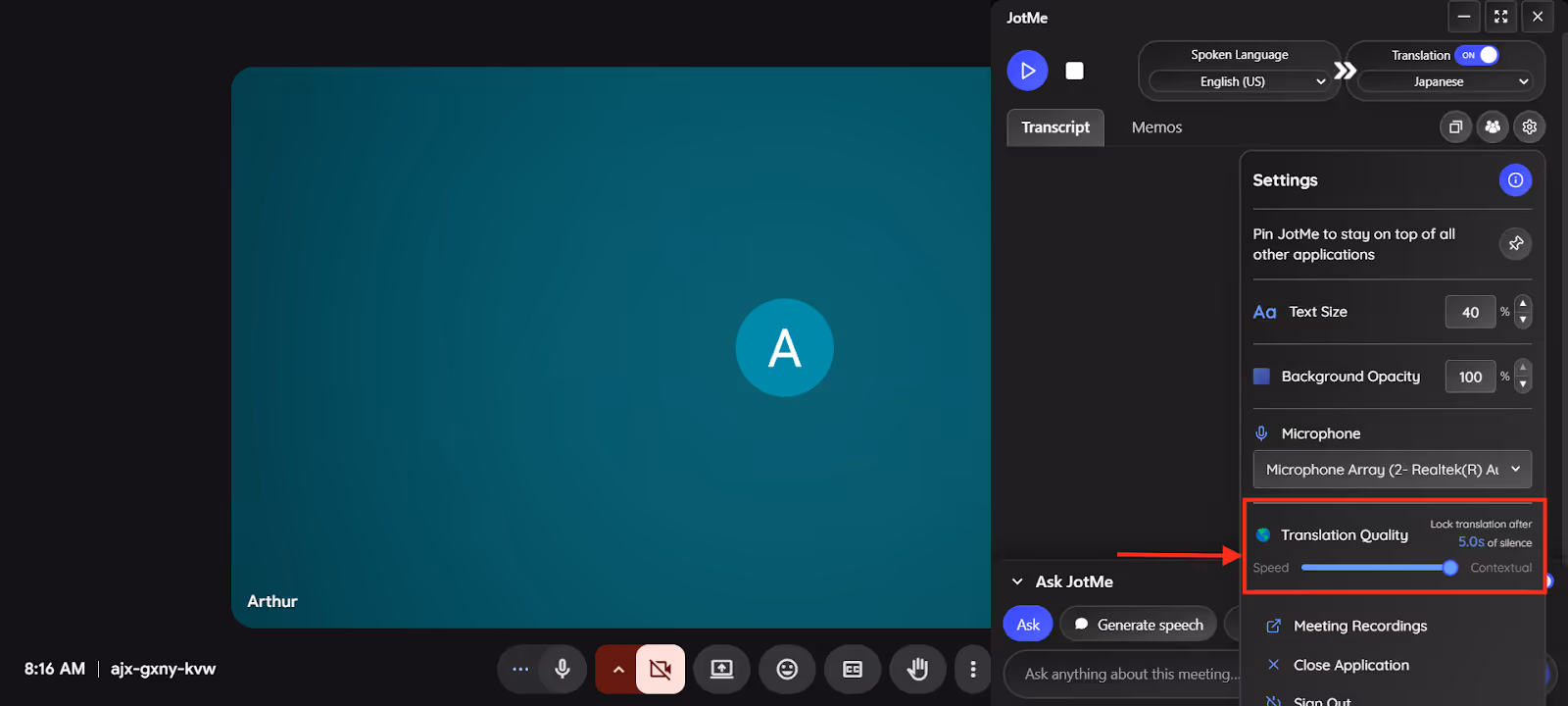Open the Japanese translation language dropdown
This screenshot has height=706, width=1568.
[x=1445, y=81]
